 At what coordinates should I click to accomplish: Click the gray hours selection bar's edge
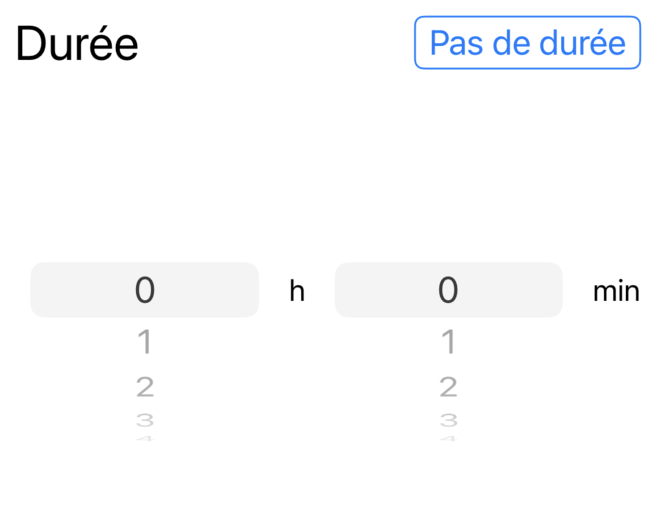pos(42,290)
